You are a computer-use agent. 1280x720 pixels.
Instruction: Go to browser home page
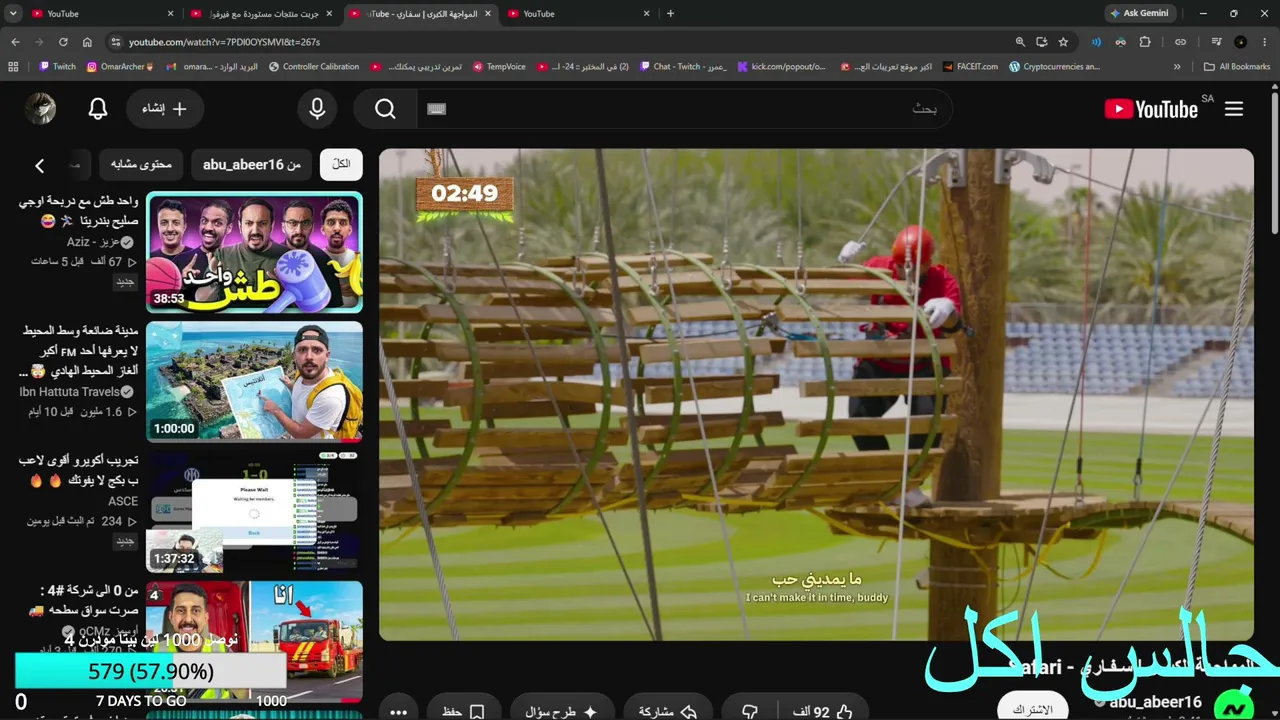[x=87, y=42]
